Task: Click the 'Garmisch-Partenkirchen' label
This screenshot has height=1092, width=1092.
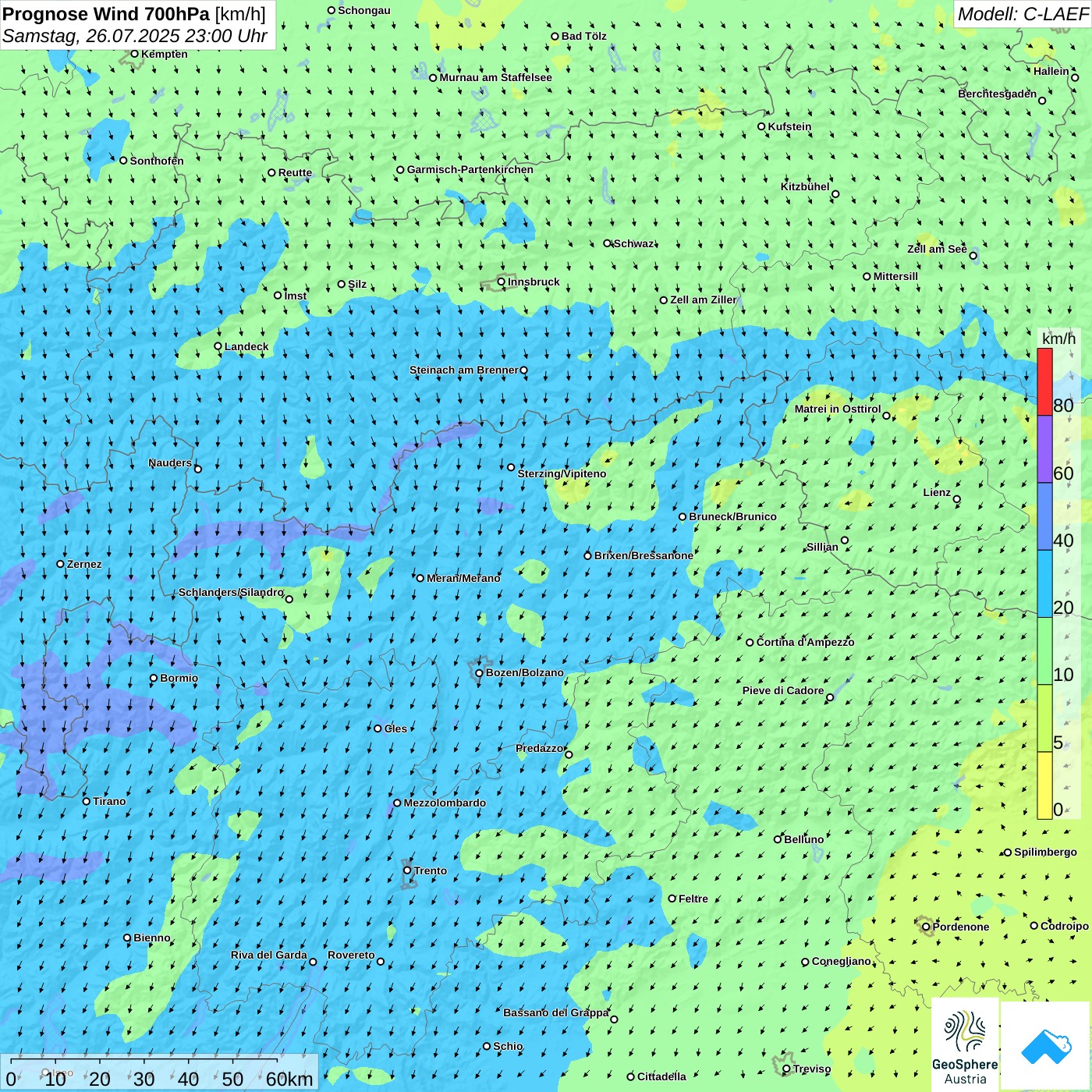Action: tap(470, 169)
